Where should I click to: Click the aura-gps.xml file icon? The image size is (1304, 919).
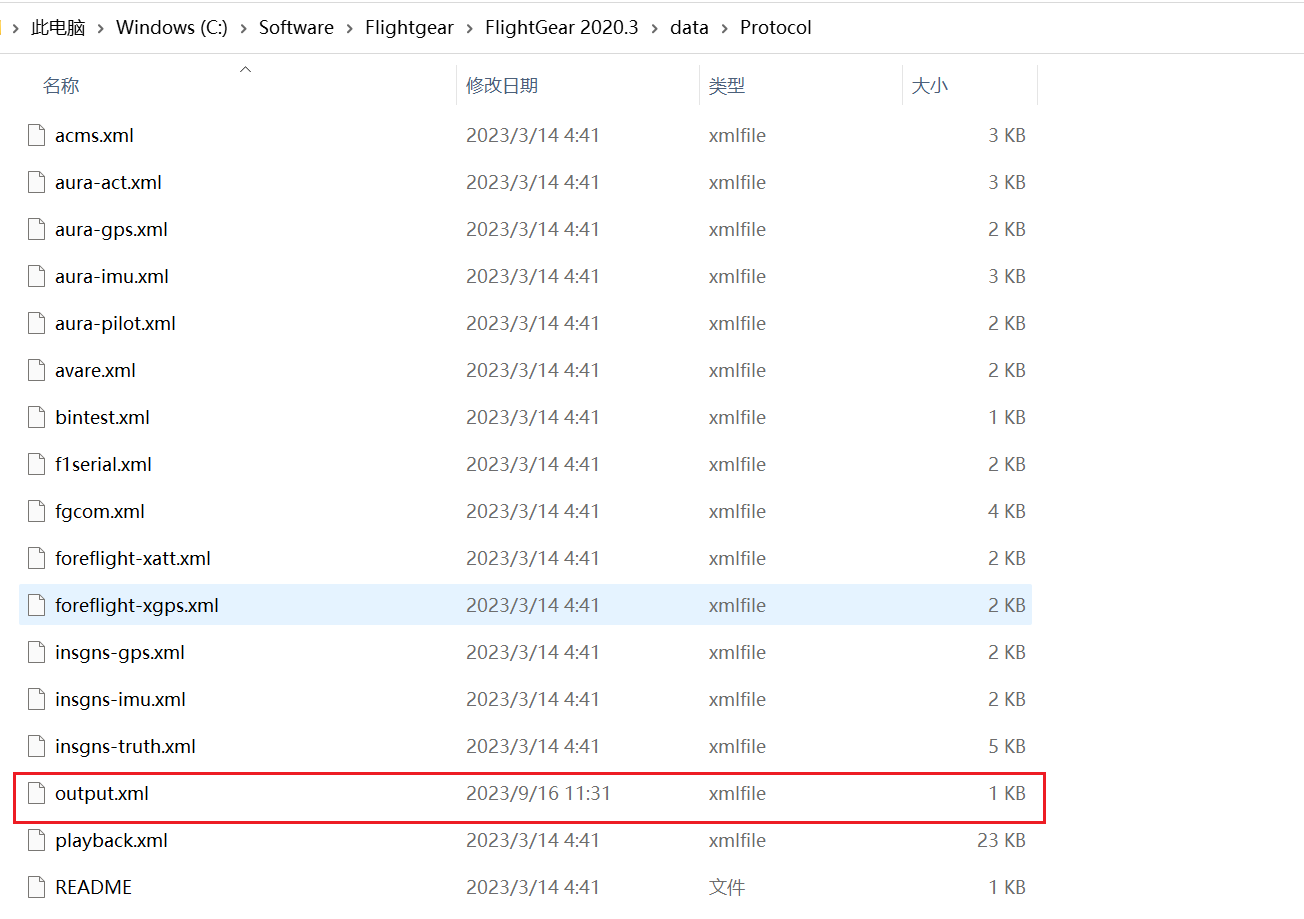pos(35,229)
